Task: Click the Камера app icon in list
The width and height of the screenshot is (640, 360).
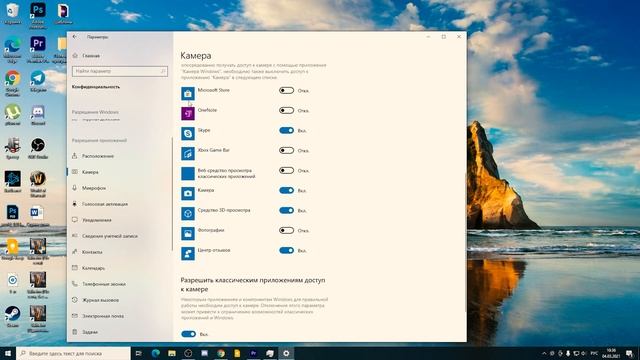Action: pos(188,193)
